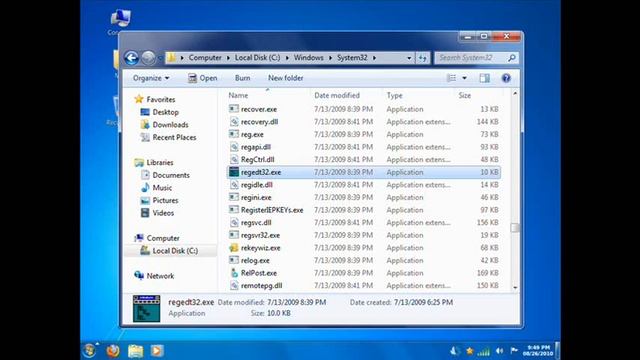Launch Firefox from the taskbar
This screenshot has height=360, width=640.
[113, 351]
